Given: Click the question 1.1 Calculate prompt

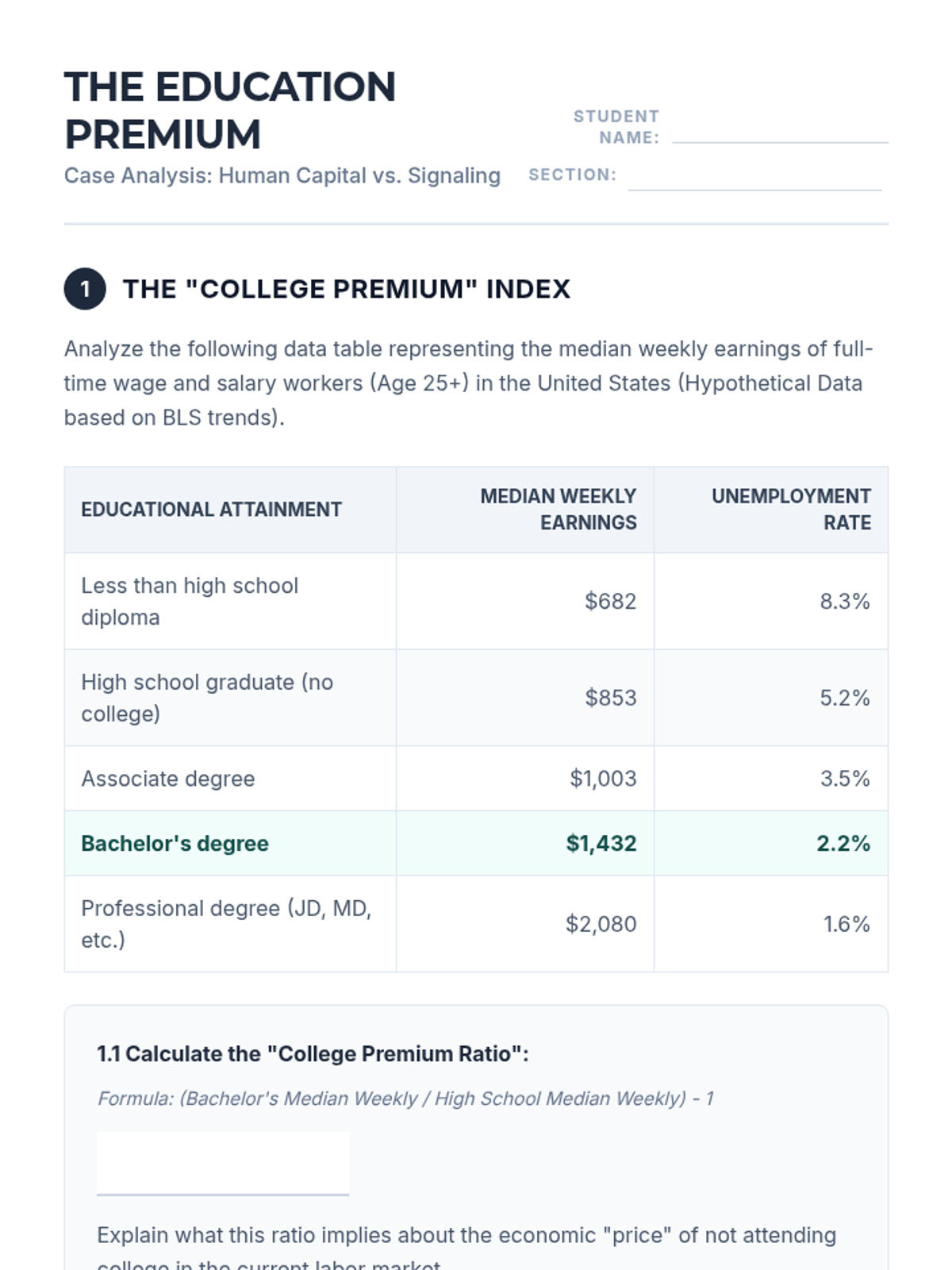Looking at the screenshot, I should pyautogui.click(x=313, y=1054).
